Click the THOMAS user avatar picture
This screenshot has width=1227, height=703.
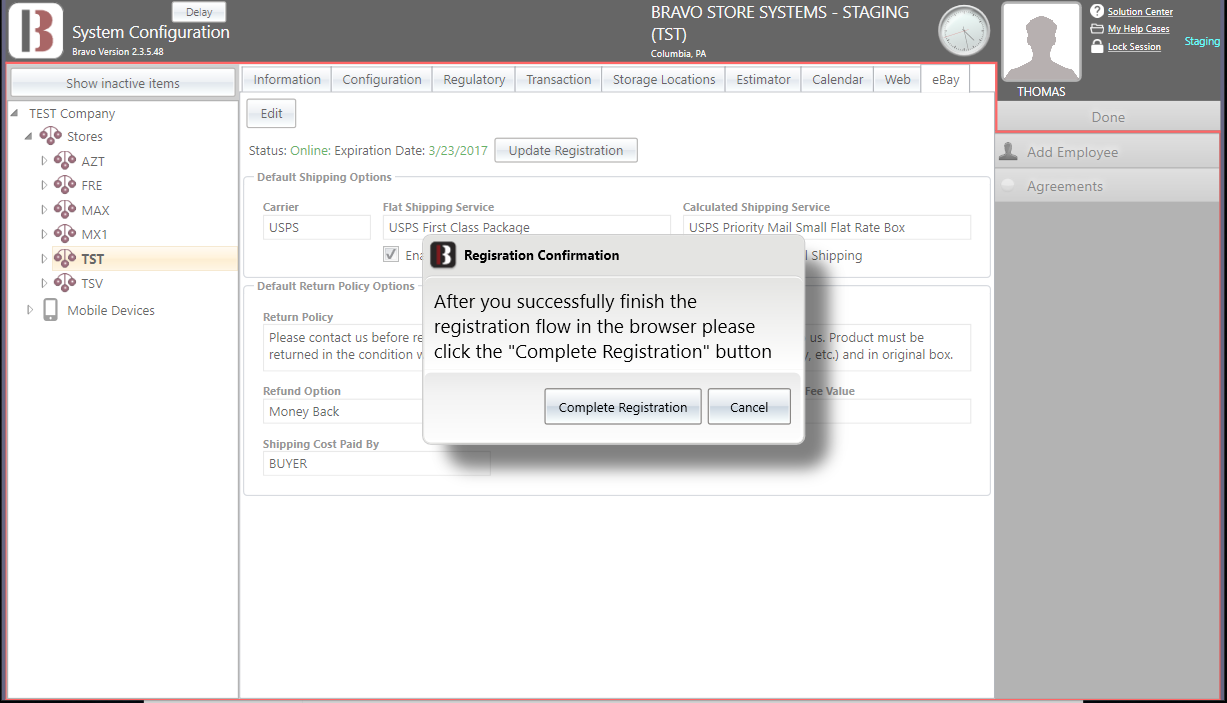pyautogui.click(x=1041, y=42)
